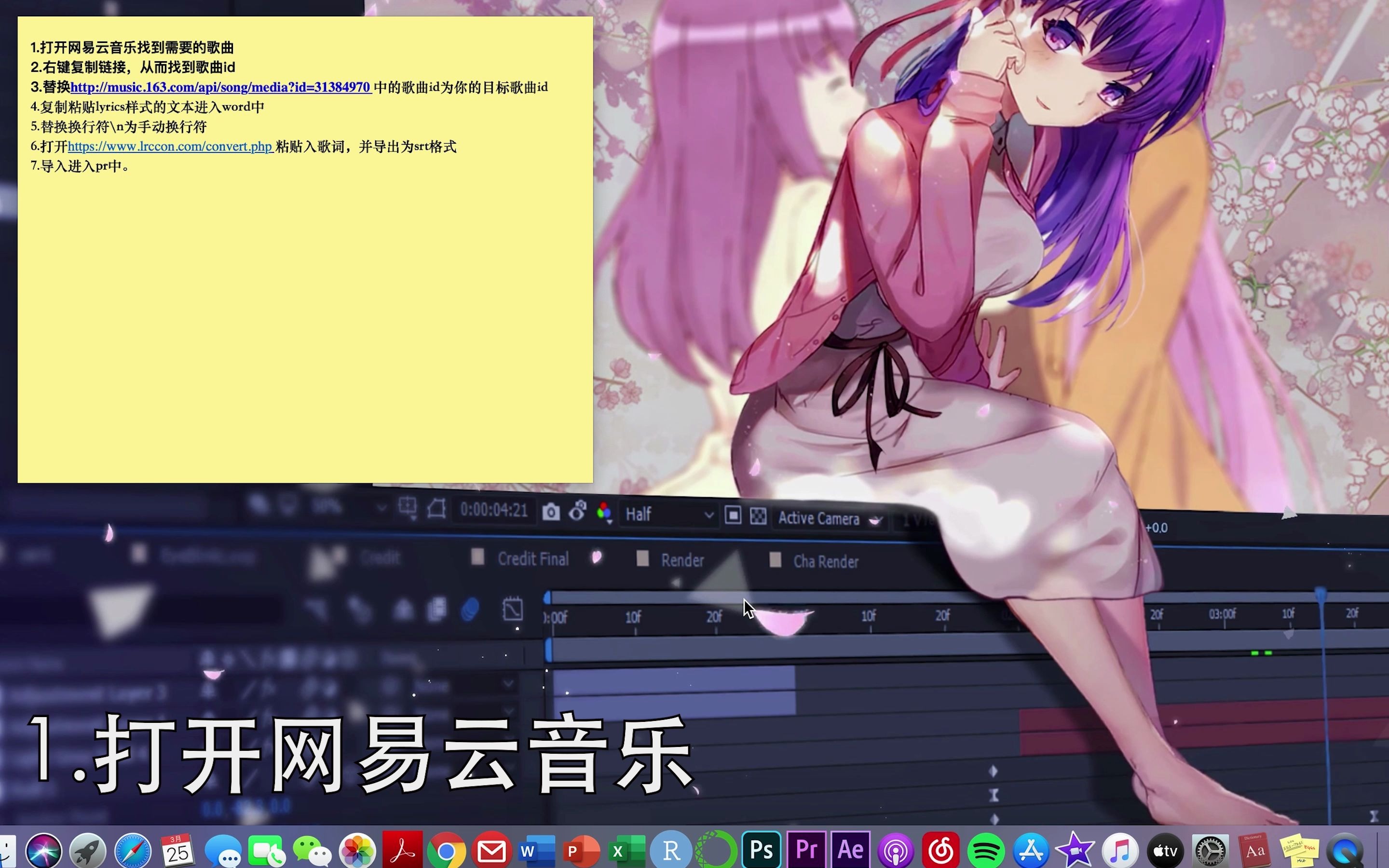1389x868 pixels.
Task: Click note line "5.替换换行符\n为手动换行符"
Action: pyautogui.click(x=119, y=127)
